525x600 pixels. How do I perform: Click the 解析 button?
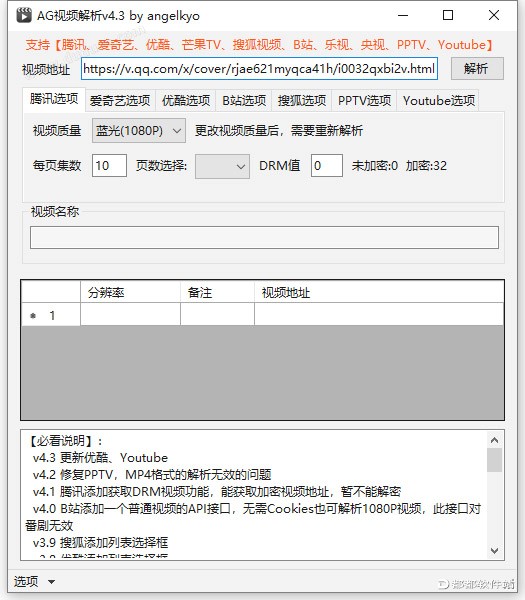(477, 68)
